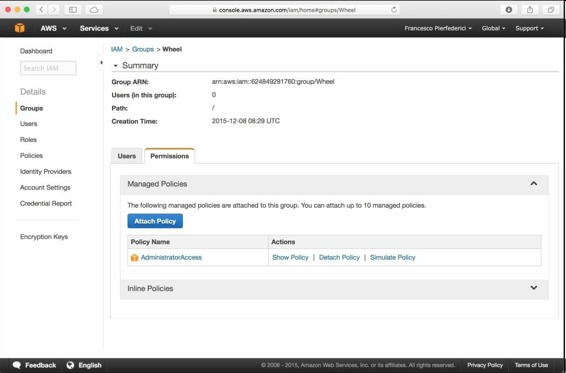
Task: Click the Feedback speech bubble icon
Action: coord(17,365)
